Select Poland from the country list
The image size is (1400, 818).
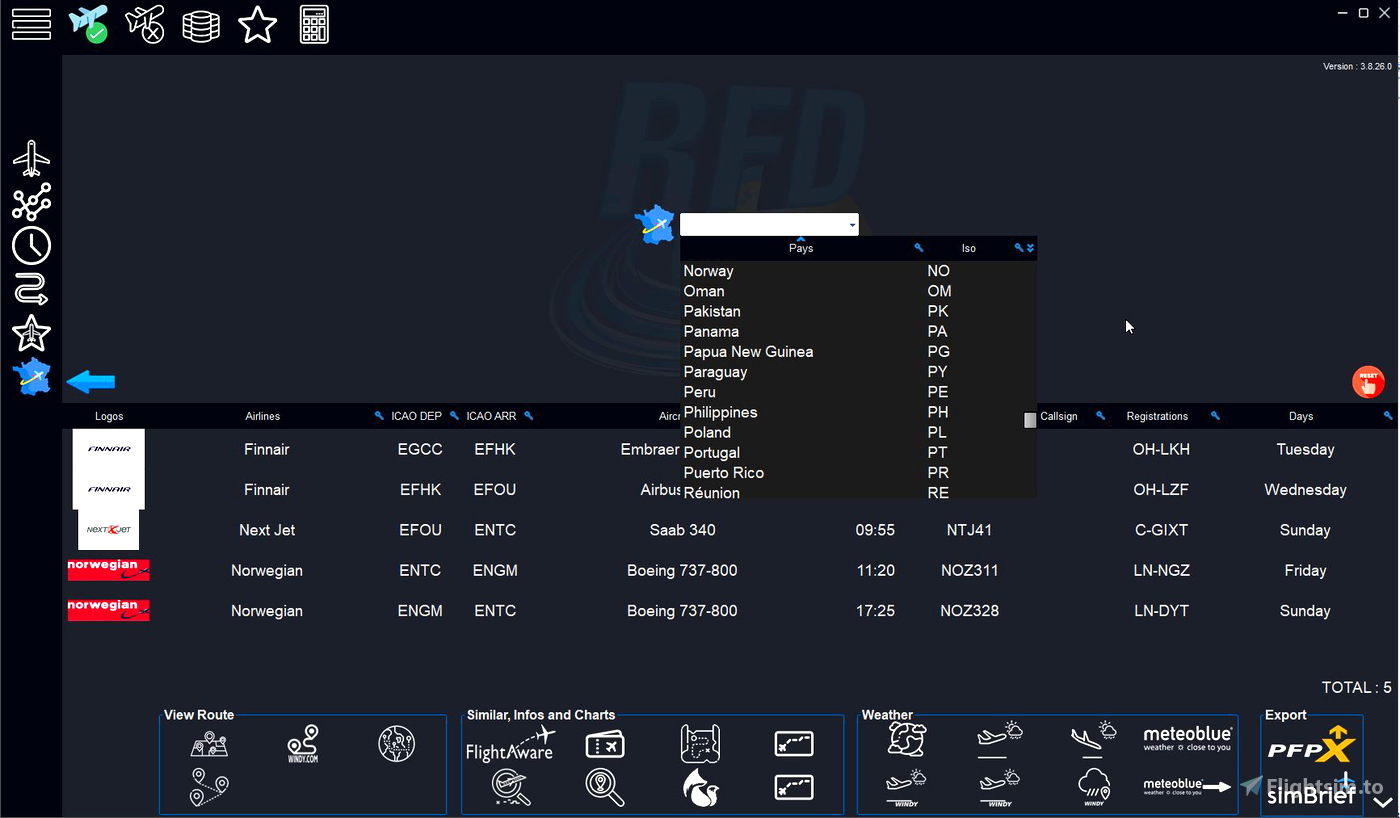click(707, 432)
